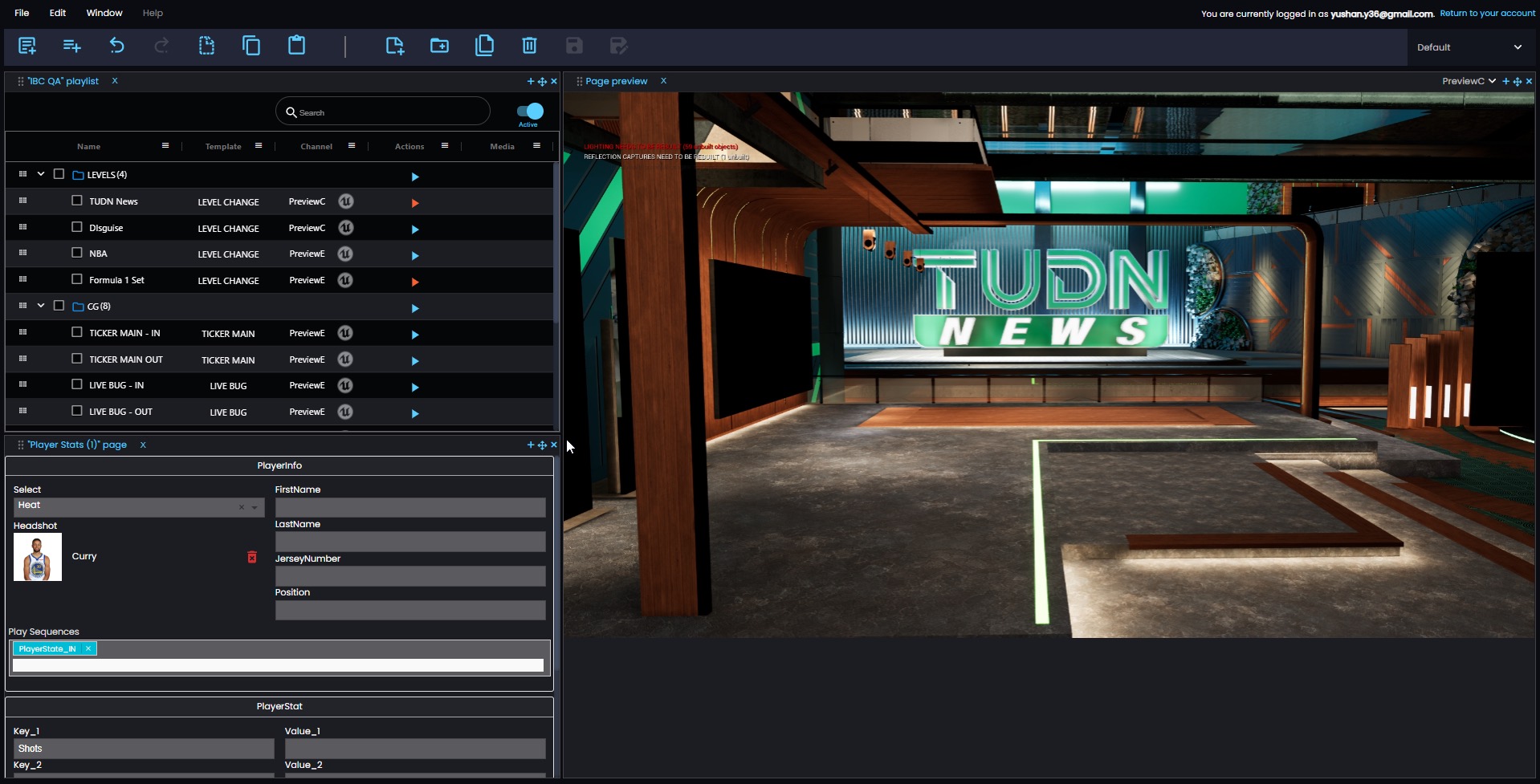Image resolution: width=1540 pixels, height=784 pixels.
Task: Play all in CG (8) folder
Action: [415, 308]
